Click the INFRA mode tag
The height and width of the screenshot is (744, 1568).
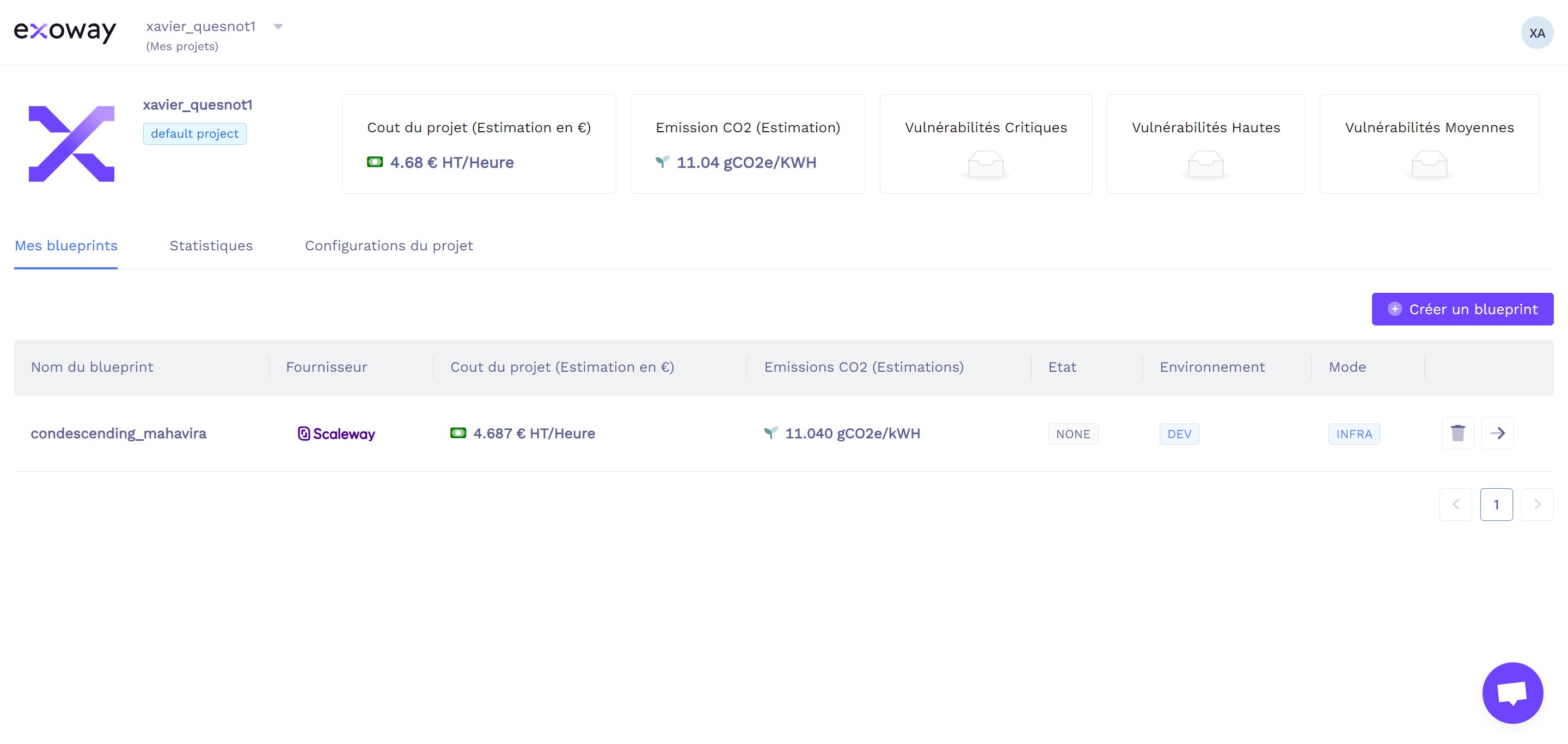click(1353, 434)
